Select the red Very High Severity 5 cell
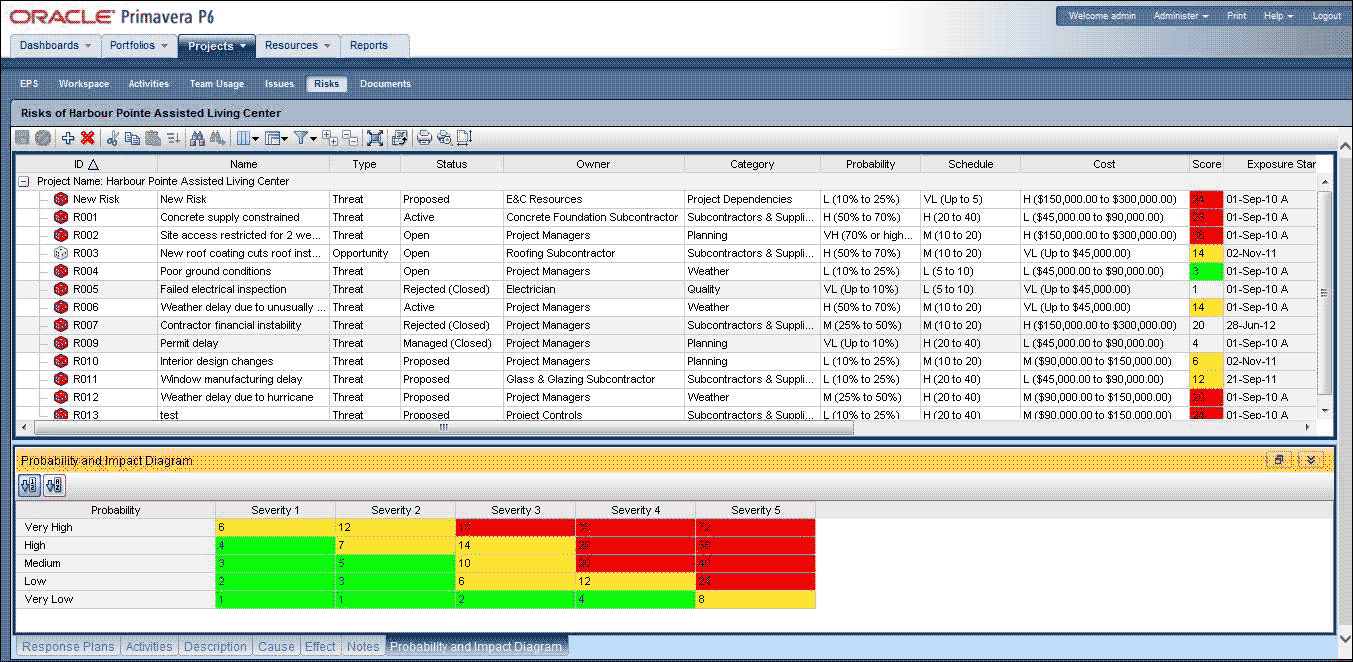The height and width of the screenshot is (662, 1353). [x=755, y=527]
